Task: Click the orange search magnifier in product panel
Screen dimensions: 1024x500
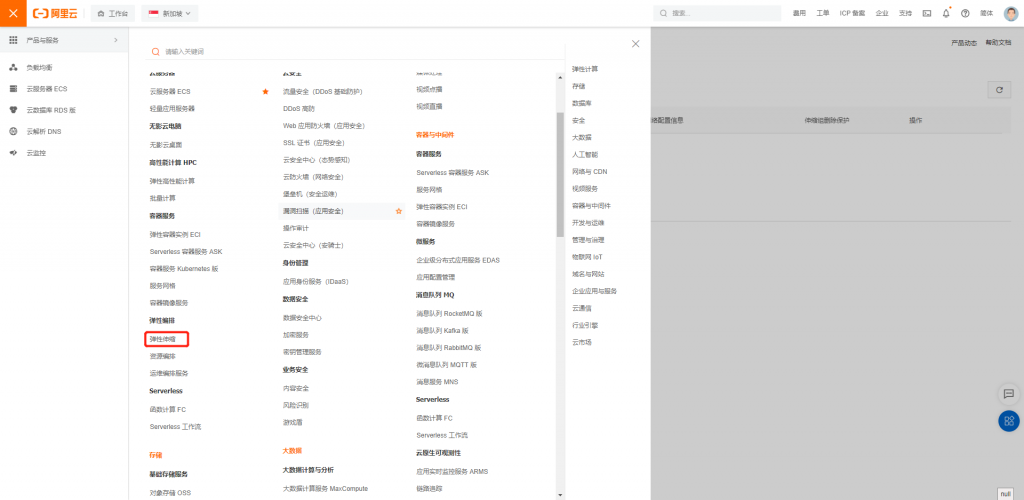Action: (x=155, y=52)
